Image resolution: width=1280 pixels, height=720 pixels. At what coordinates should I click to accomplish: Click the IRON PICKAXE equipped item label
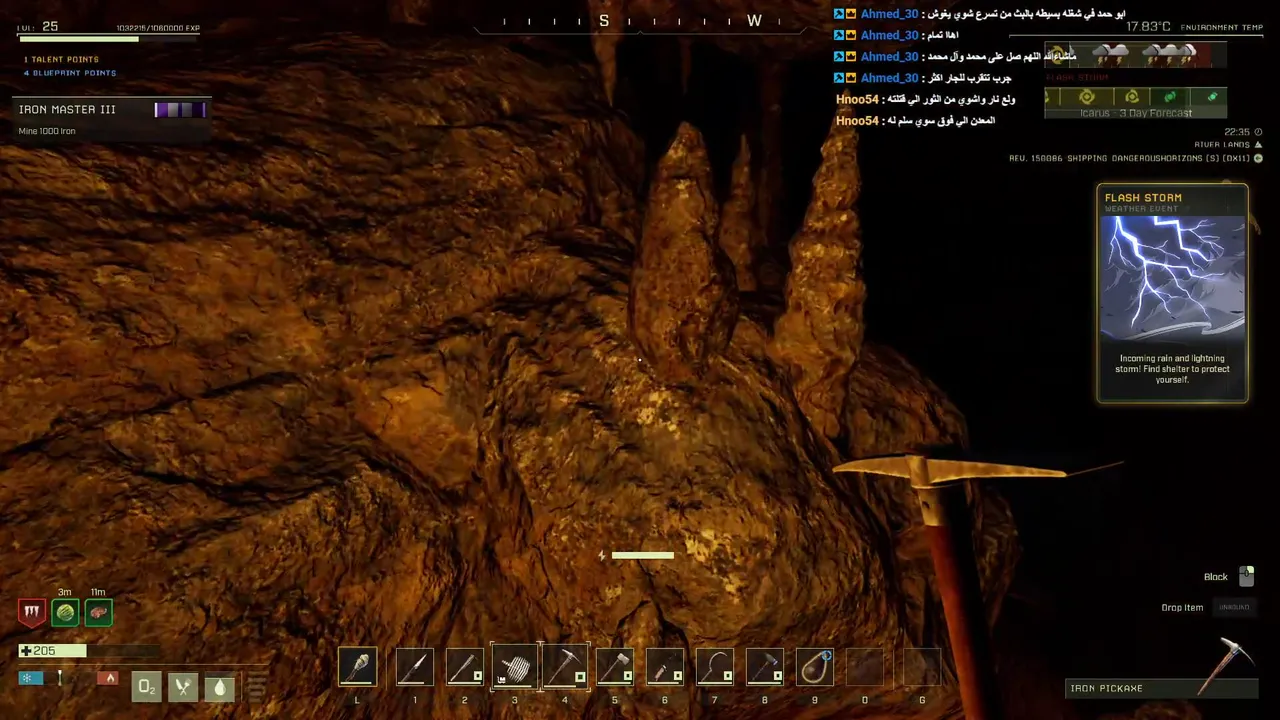click(1106, 688)
